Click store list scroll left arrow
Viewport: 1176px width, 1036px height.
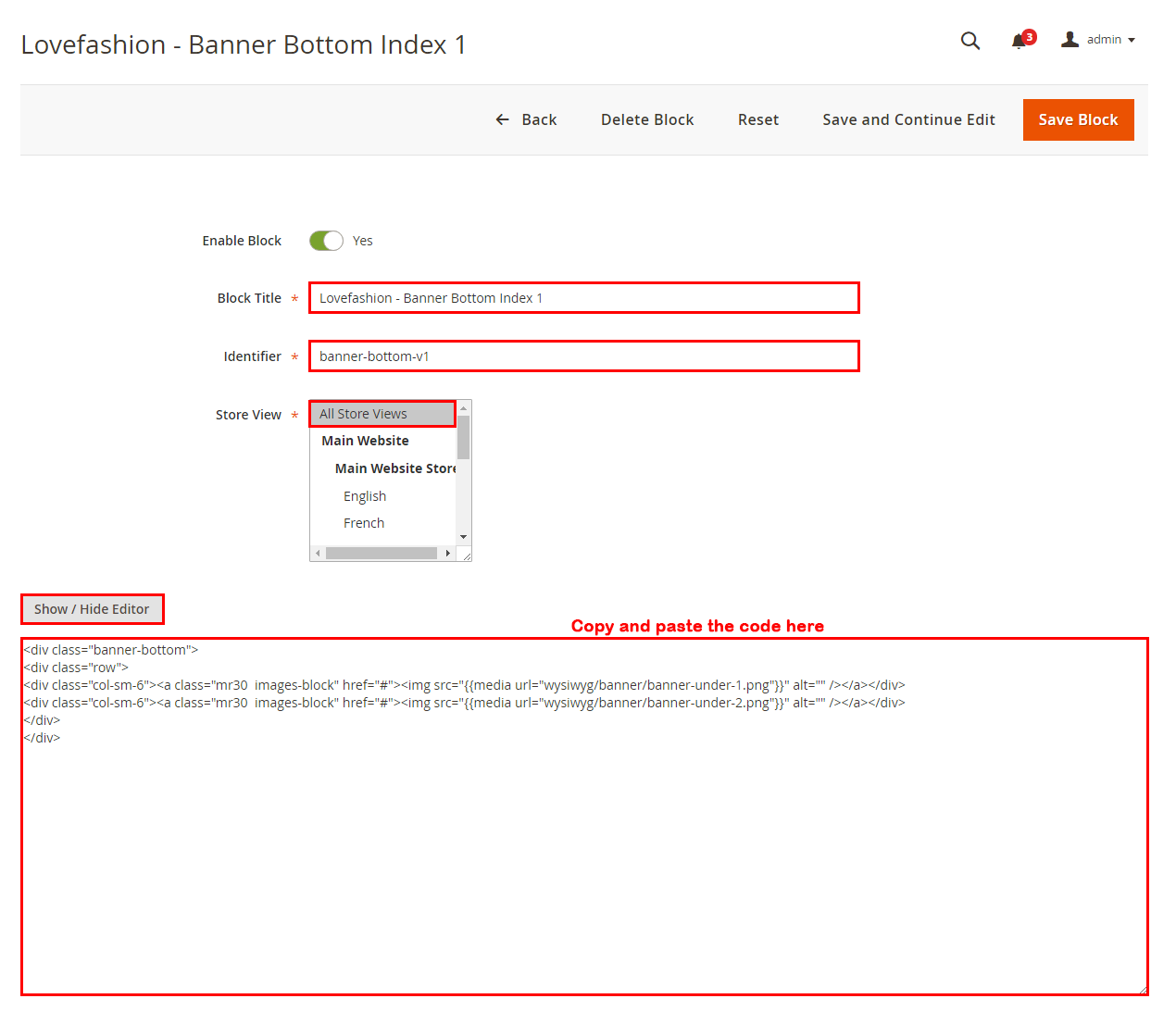click(318, 554)
